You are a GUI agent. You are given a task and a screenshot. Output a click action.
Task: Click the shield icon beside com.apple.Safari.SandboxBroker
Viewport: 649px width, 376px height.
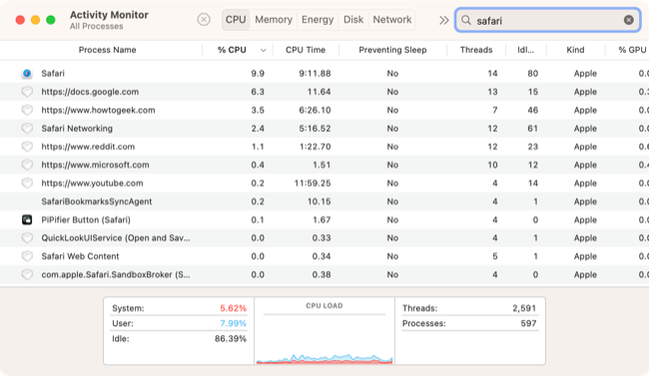(27, 274)
